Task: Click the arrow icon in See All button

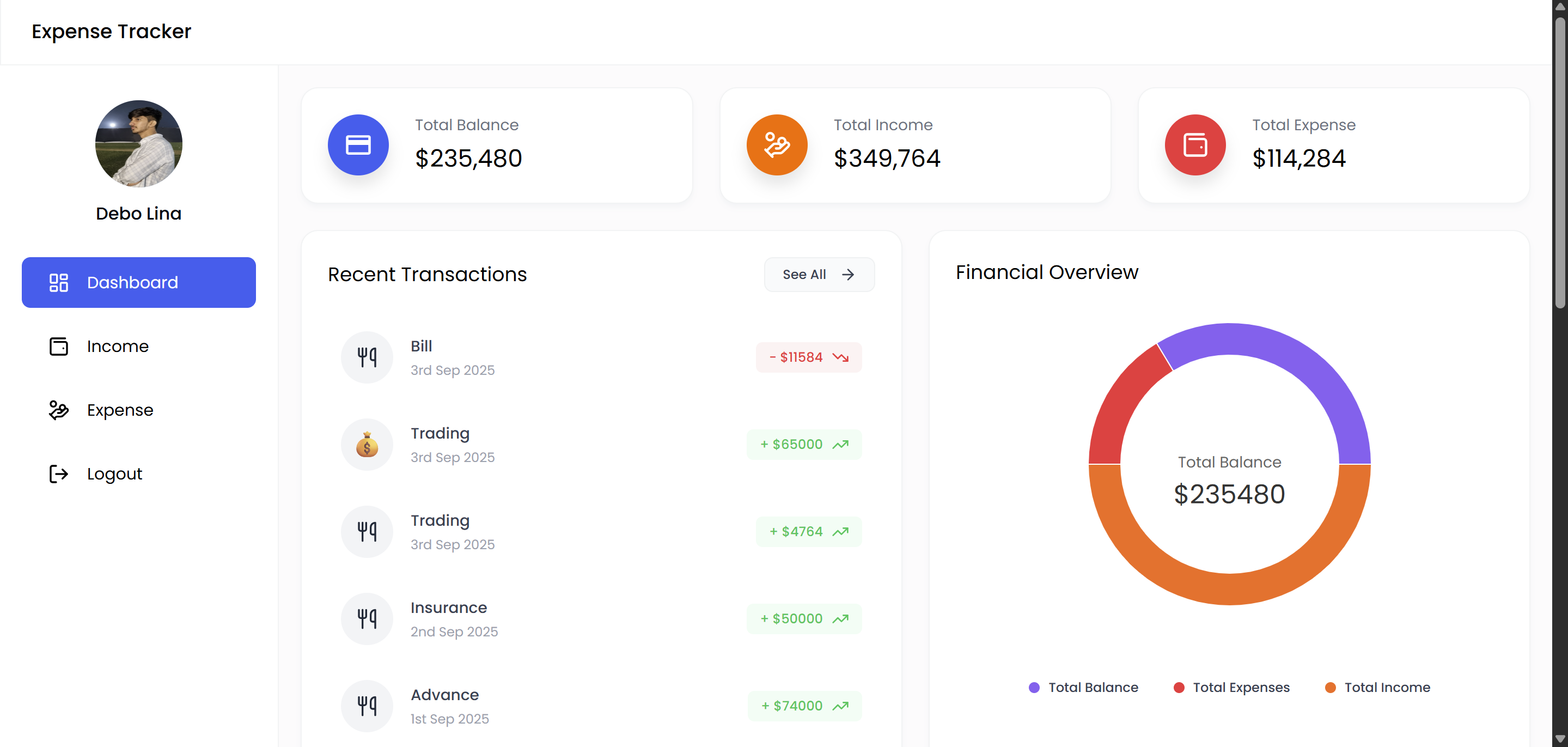Action: (x=848, y=275)
